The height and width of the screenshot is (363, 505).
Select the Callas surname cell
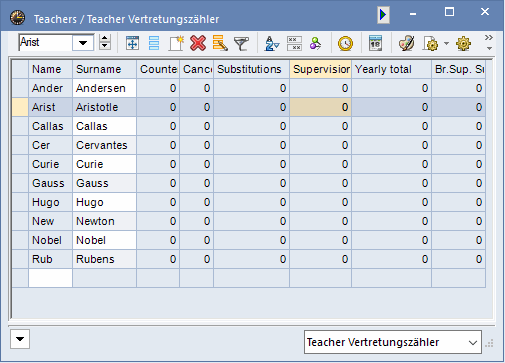(x=104, y=126)
